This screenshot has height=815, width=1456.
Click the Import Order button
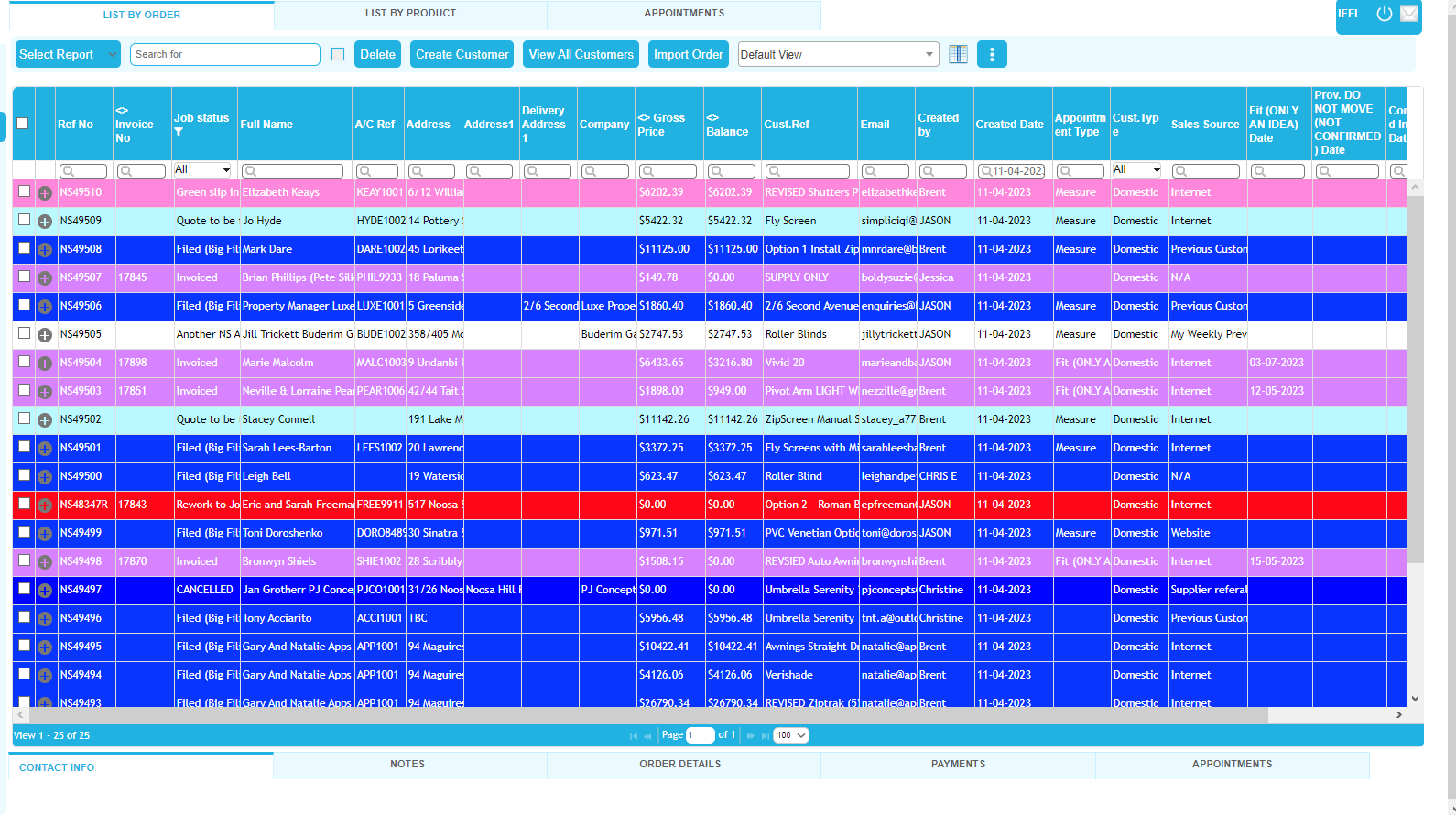pyautogui.click(x=688, y=54)
